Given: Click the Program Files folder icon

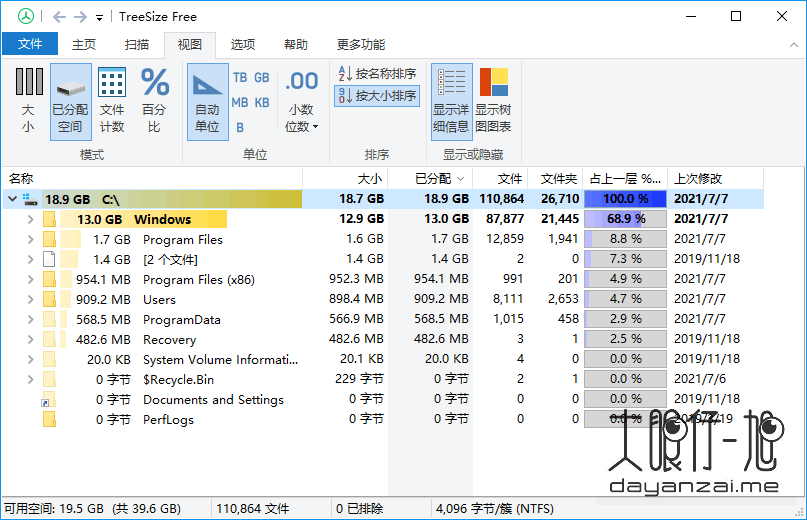Looking at the screenshot, I should click(49, 239).
